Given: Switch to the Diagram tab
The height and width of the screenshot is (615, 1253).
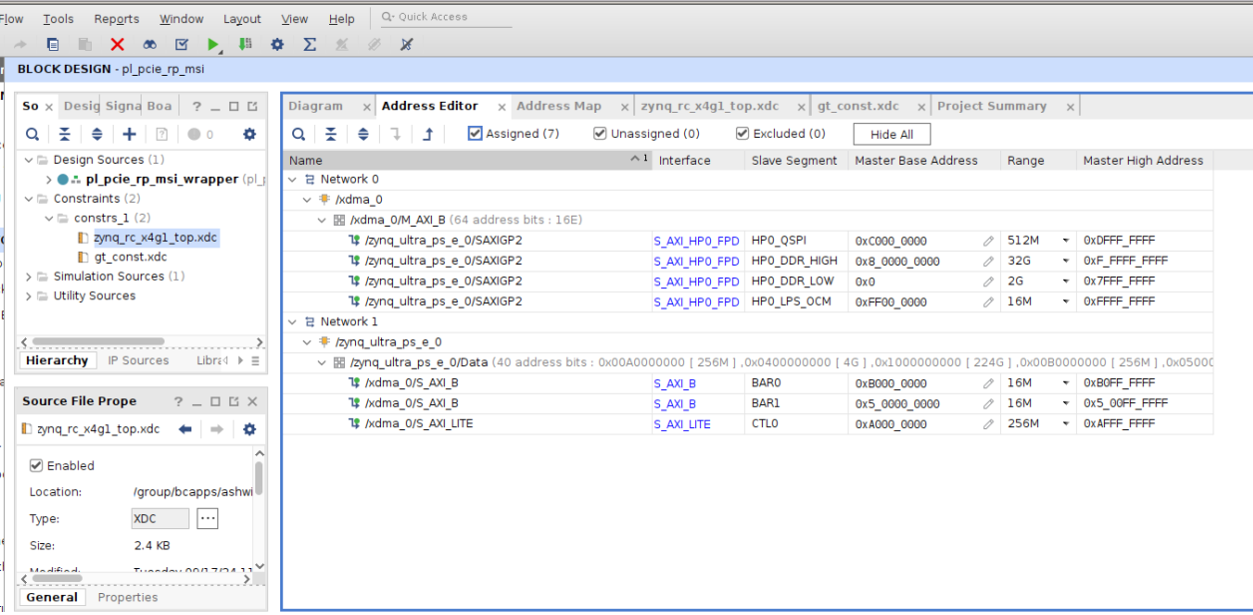Looking at the screenshot, I should coord(315,106).
